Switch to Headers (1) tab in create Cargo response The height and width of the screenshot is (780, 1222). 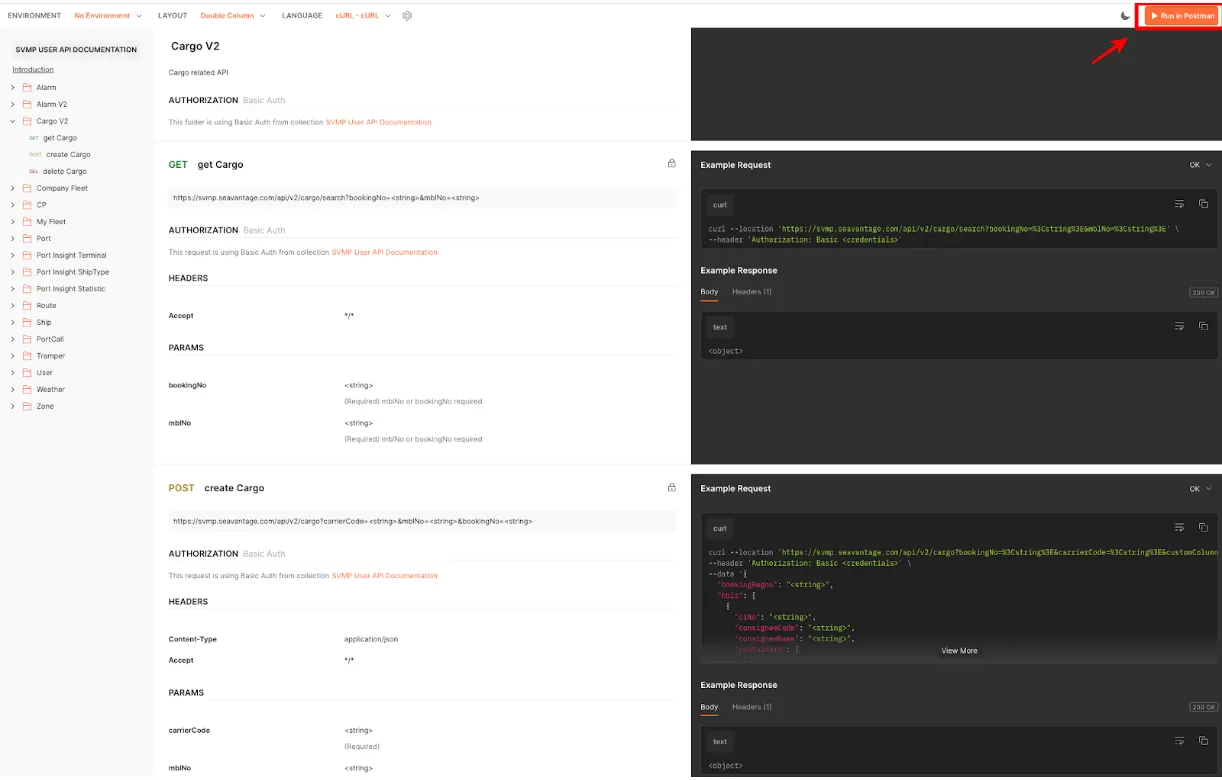click(752, 707)
